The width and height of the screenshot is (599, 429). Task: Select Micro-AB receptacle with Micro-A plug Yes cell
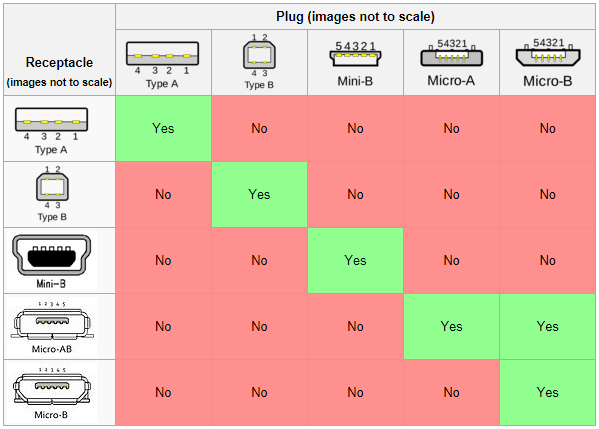point(452,327)
